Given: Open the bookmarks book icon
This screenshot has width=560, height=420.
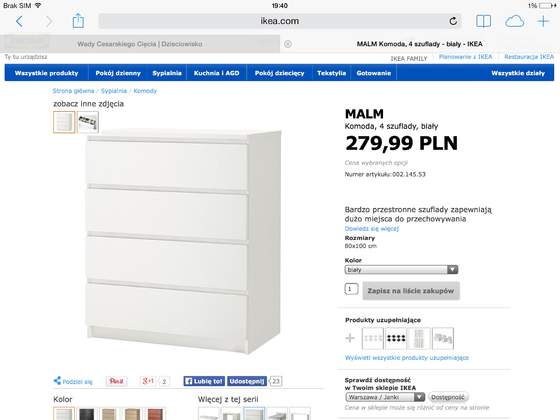Looking at the screenshot, I should coord(483,21).
